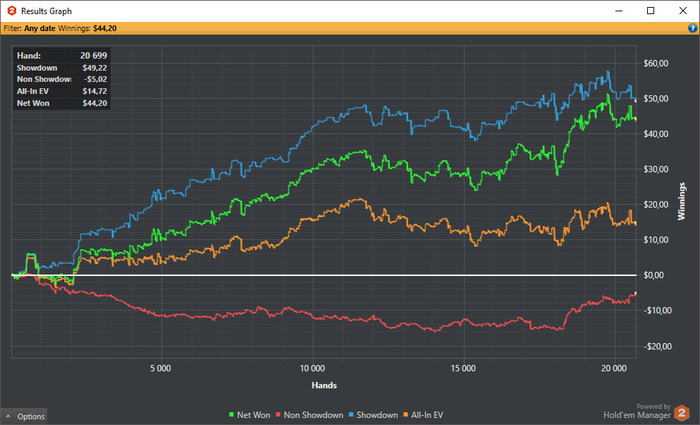The image size is (700, 425).
Task: Click the $20,00 axis label
Action: 656,204
